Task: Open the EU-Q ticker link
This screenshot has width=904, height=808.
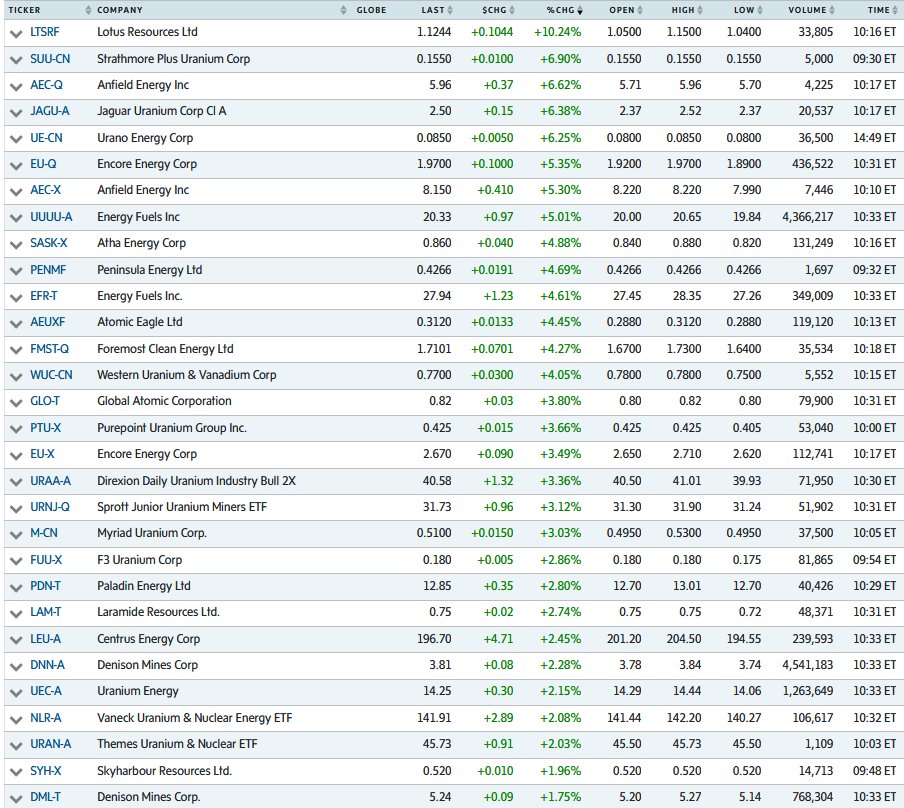Action: coord(43,164)
